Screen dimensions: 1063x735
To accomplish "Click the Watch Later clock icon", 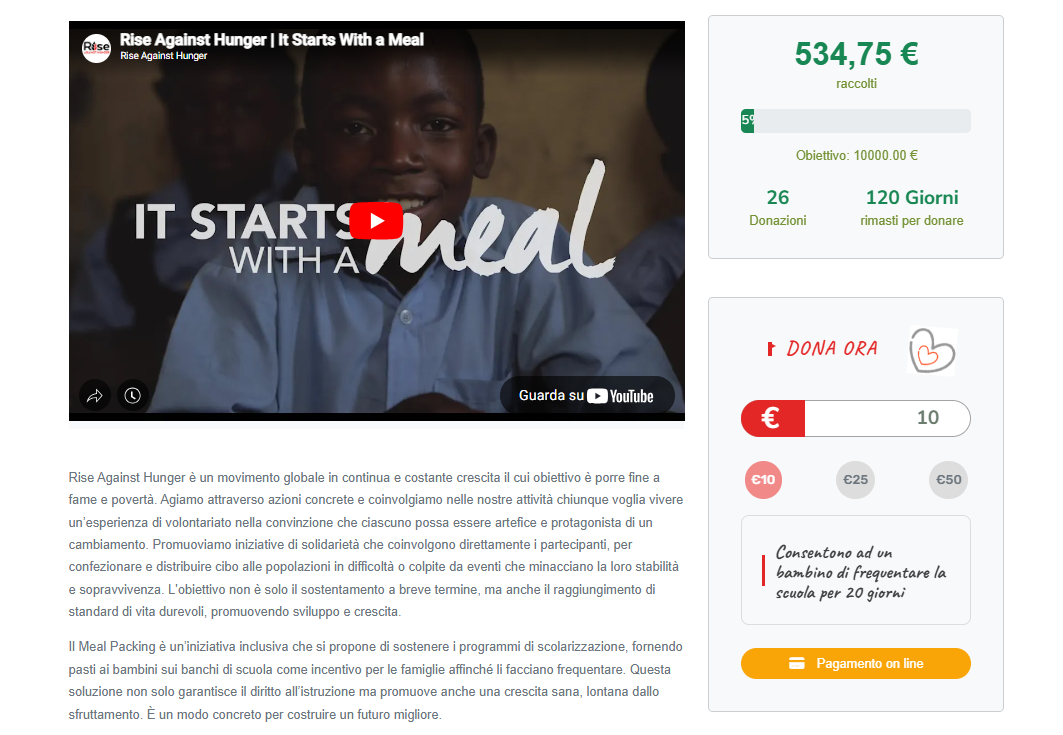I will click(132, 395).
